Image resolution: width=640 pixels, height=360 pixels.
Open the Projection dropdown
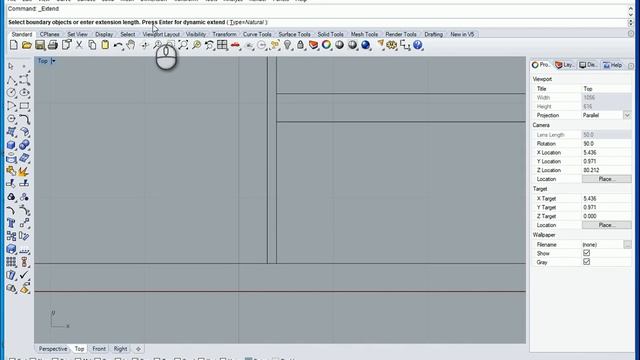(627, 115)
